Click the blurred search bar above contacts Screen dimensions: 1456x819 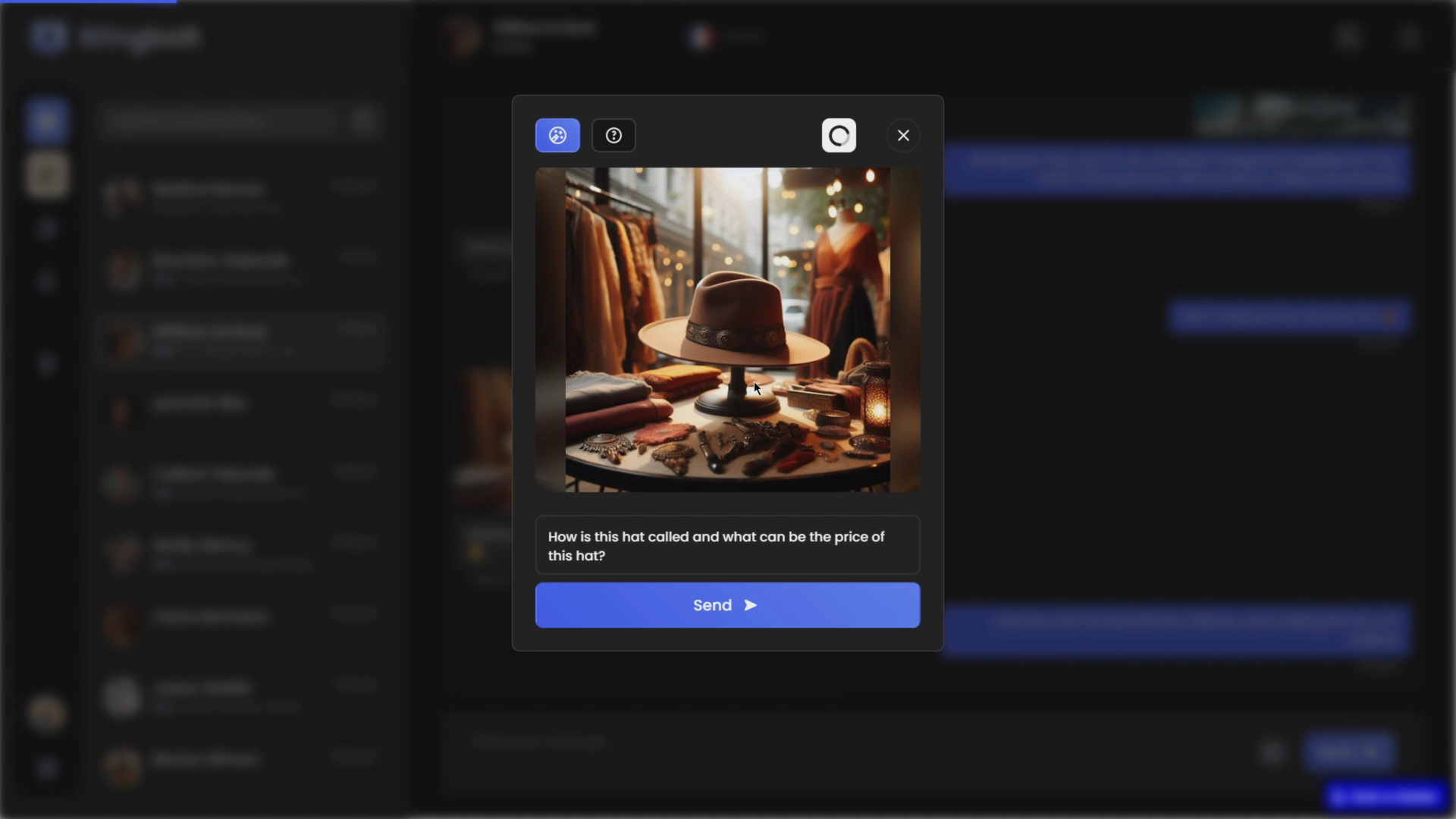tap(218, 121)
